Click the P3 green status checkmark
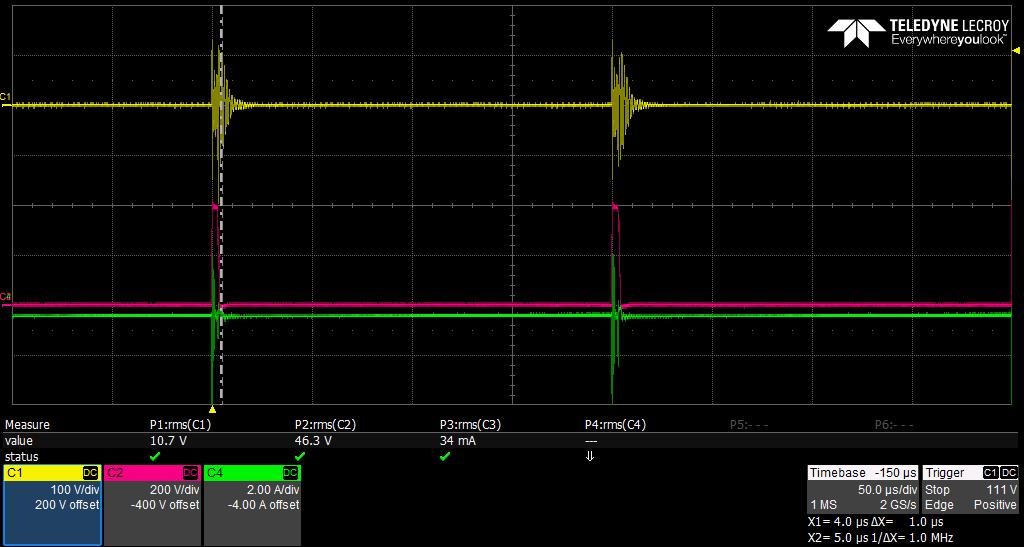1024x547 pixels. click(x=445, y=456)
